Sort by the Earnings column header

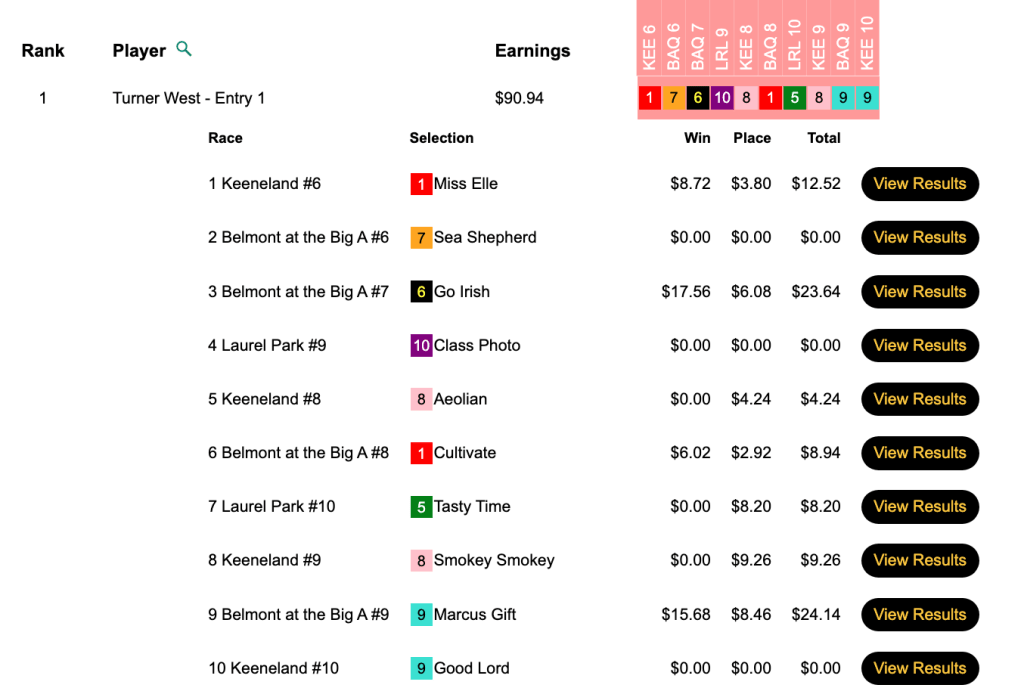(x=532, y=51)
